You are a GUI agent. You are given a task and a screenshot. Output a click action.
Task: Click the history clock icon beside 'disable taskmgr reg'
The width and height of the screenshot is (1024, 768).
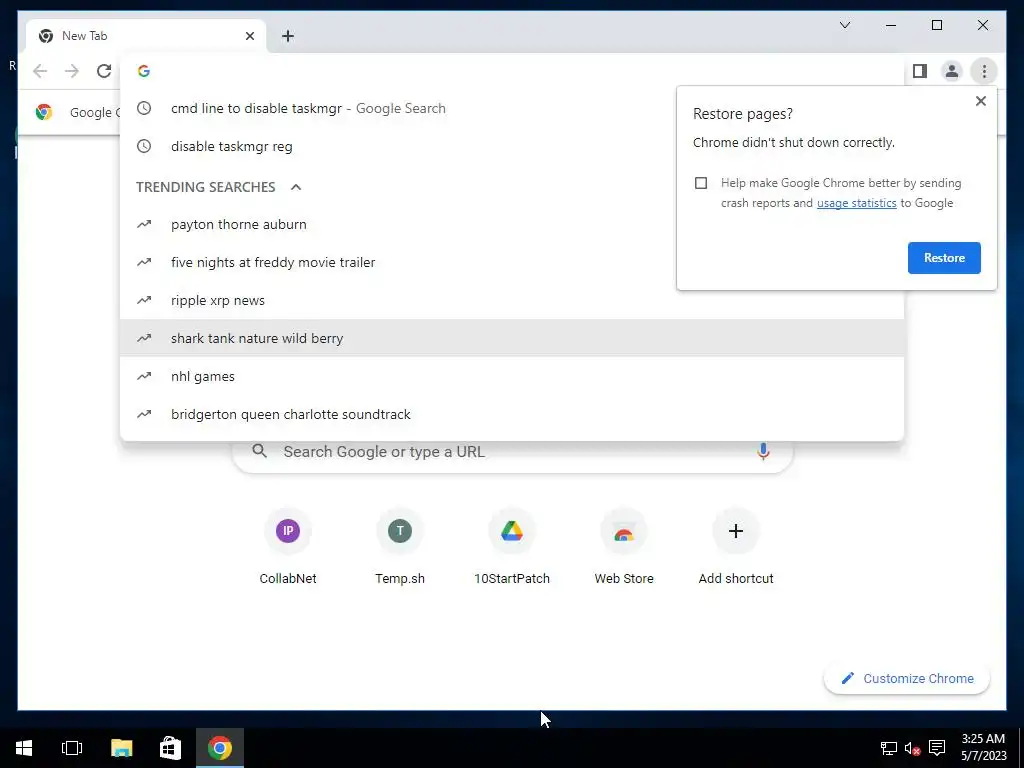(x=144, y=146)
